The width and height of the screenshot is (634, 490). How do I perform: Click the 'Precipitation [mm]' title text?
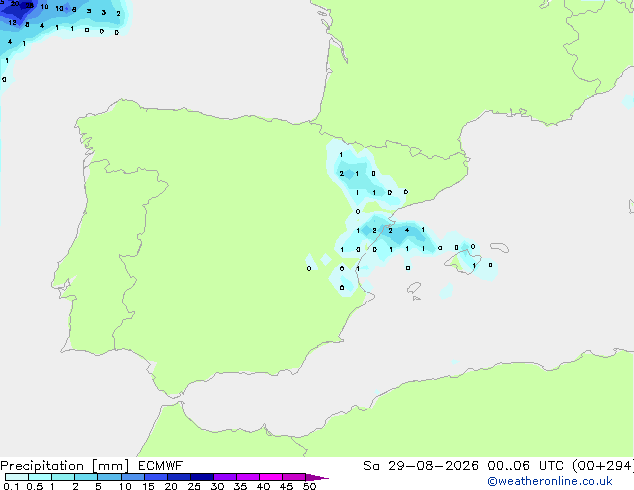[65, 466]
